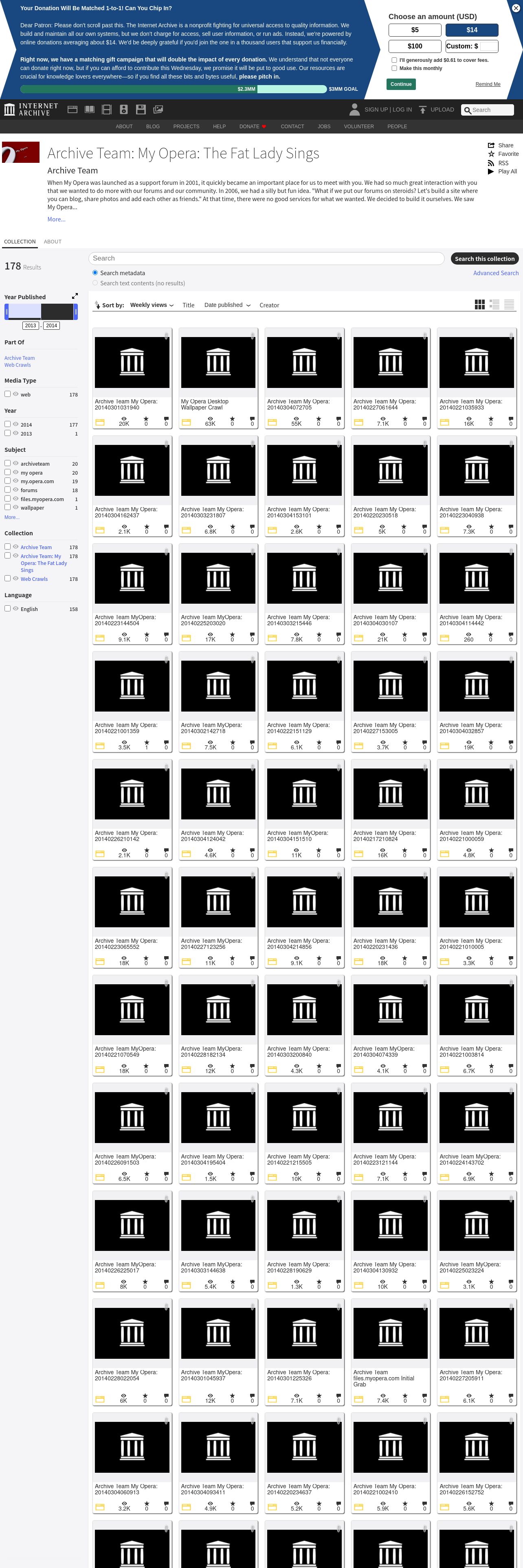Expand more subjects with 'More...' link
Viewport: 523px width, 1568px height.
(x=11, y=517)
